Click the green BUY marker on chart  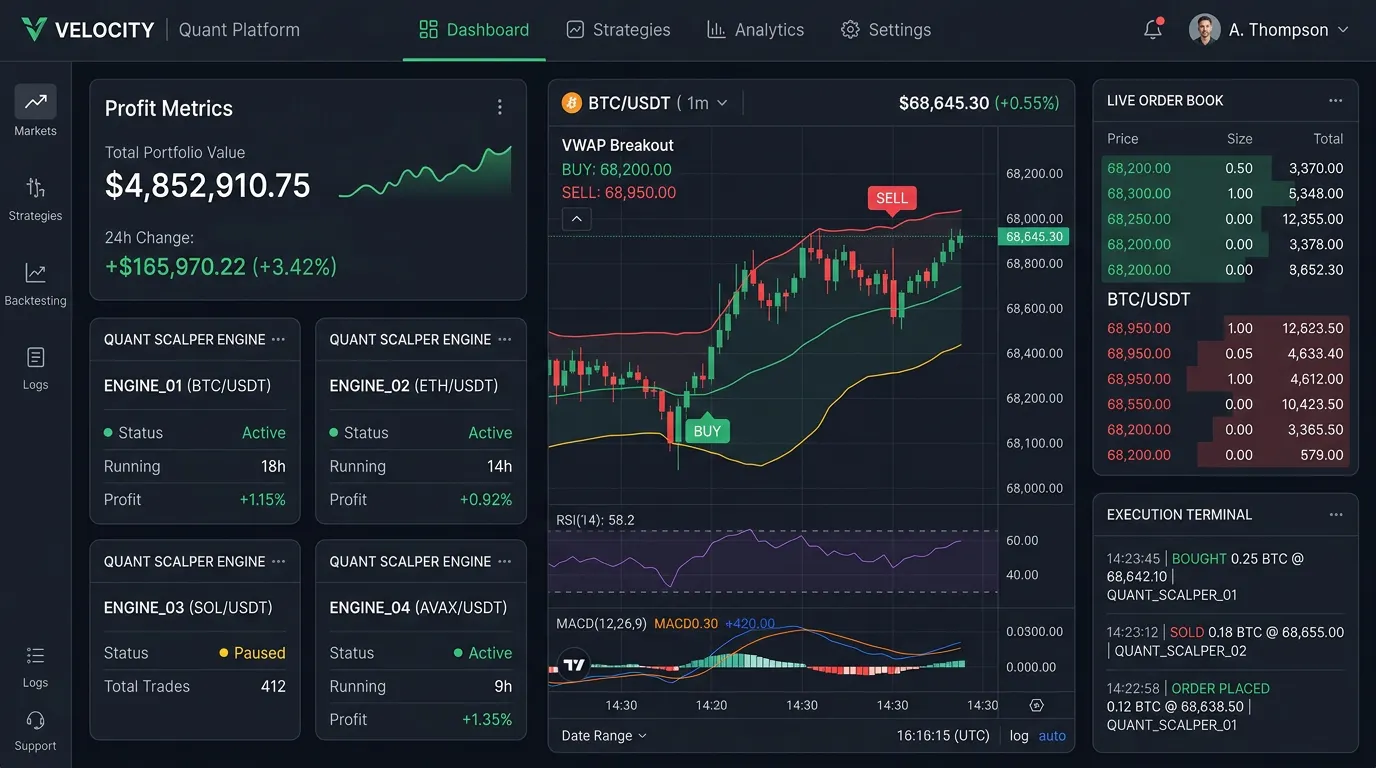click(707, 430)
